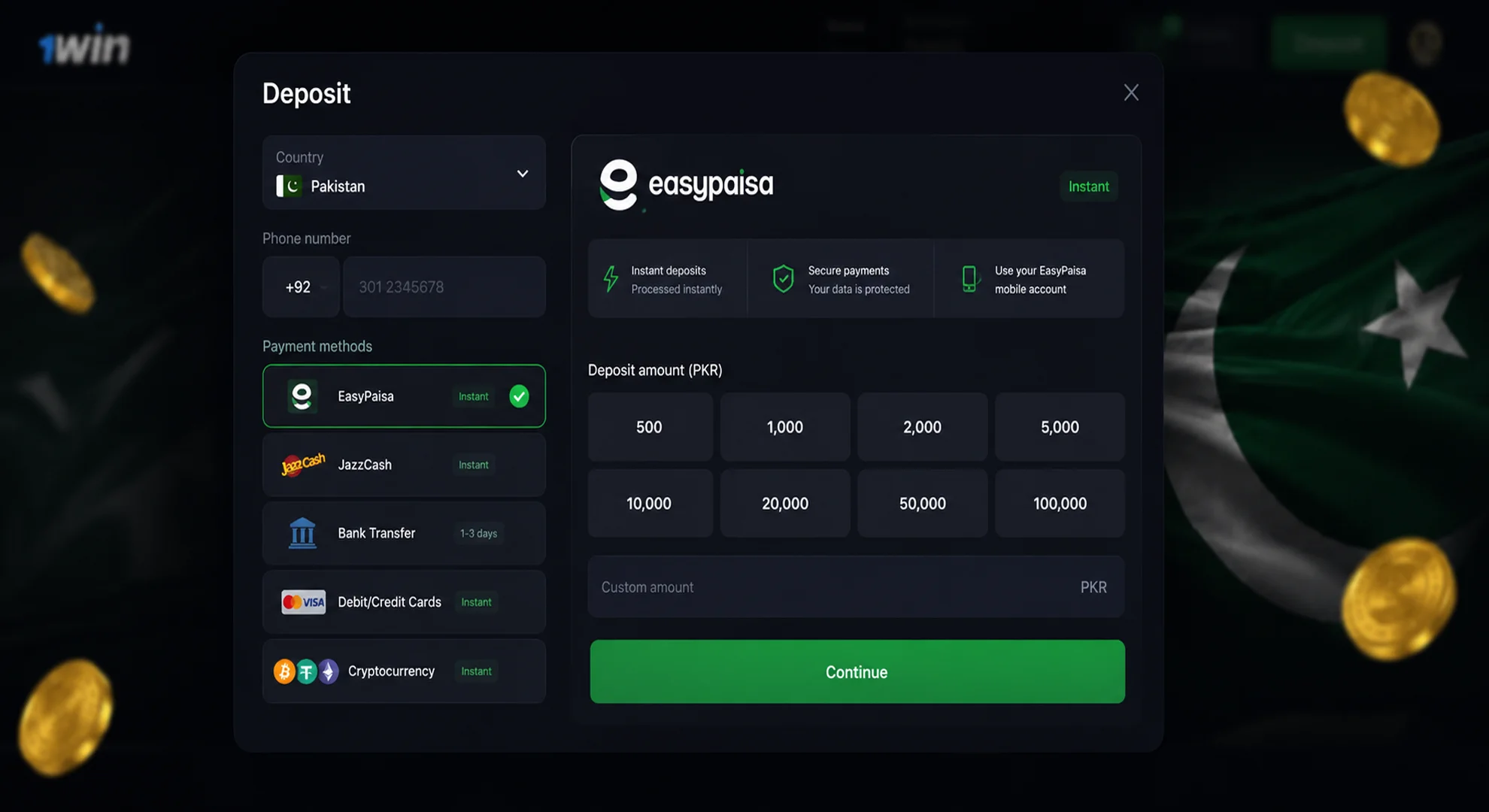
Task: Focus the phone number input field
Action: pos(444,286)
